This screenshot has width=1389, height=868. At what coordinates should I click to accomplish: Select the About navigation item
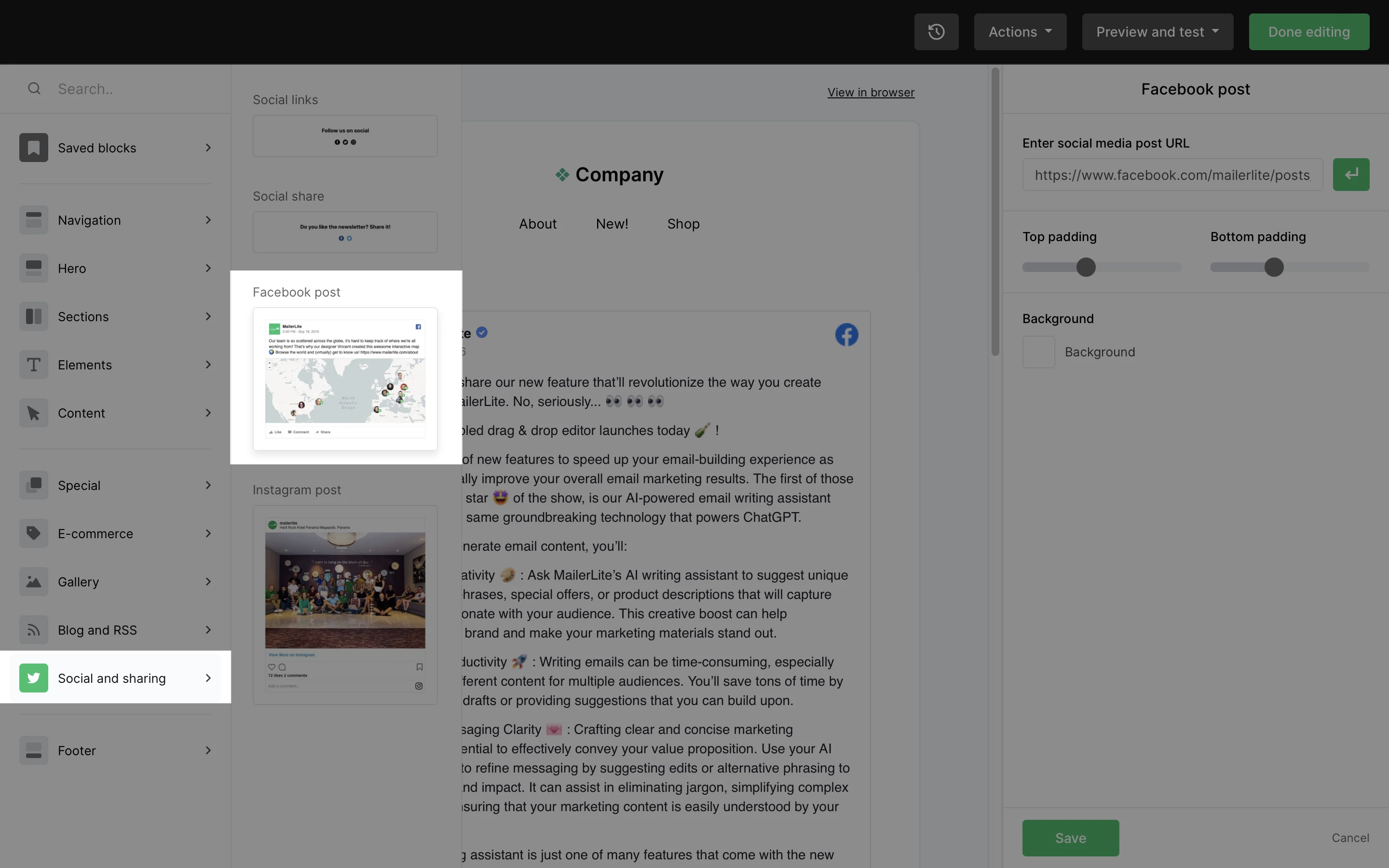[537, 224]
